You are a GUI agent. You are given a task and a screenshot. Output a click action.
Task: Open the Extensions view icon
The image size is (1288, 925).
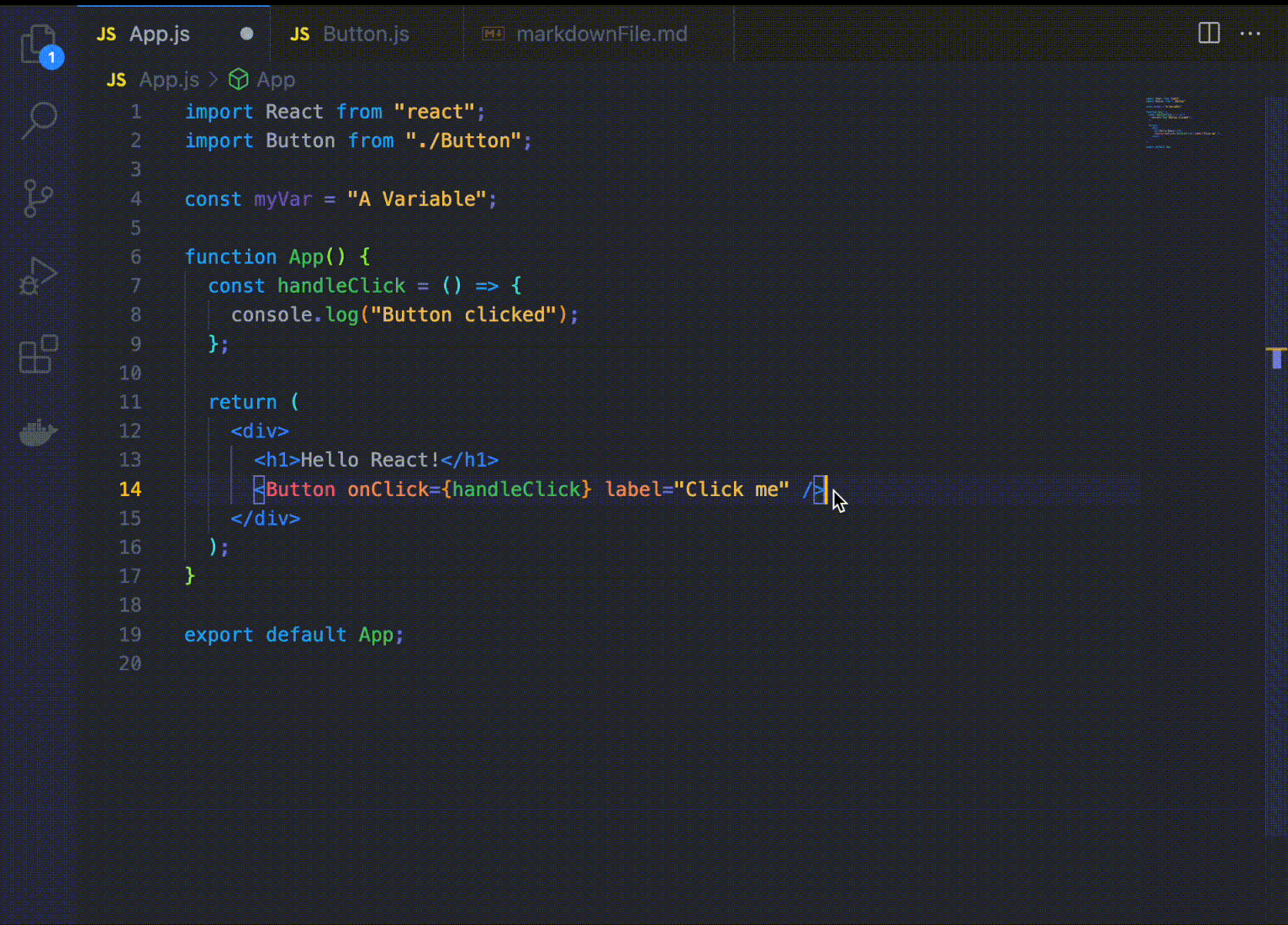(39, 354)
